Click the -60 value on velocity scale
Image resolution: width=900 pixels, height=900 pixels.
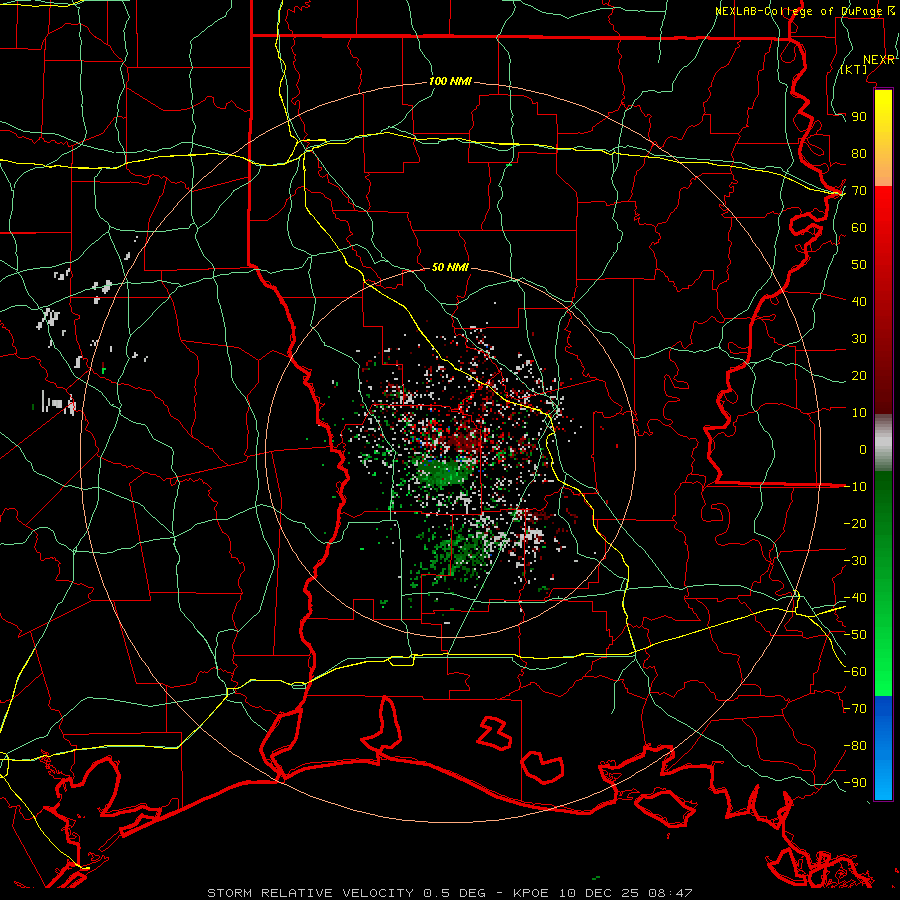(x=855, y=672)
